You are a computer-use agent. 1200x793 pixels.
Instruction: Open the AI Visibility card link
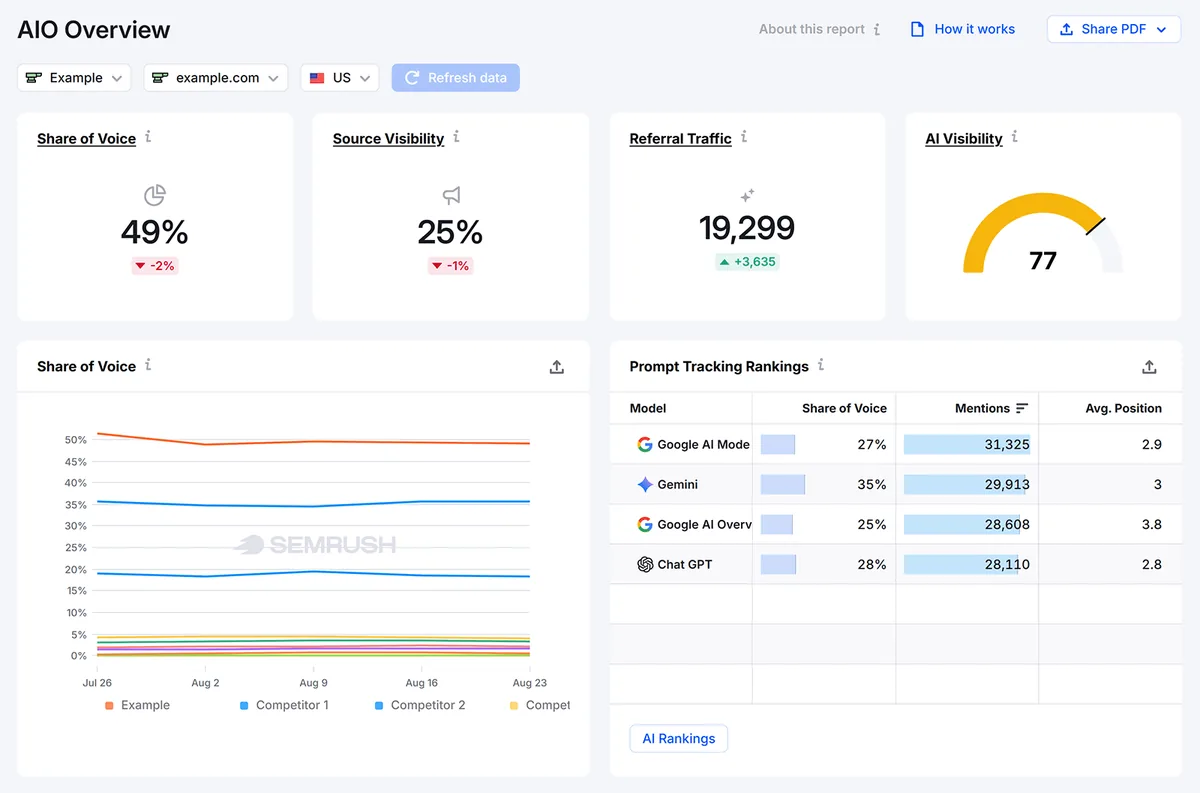pos(964,139)
